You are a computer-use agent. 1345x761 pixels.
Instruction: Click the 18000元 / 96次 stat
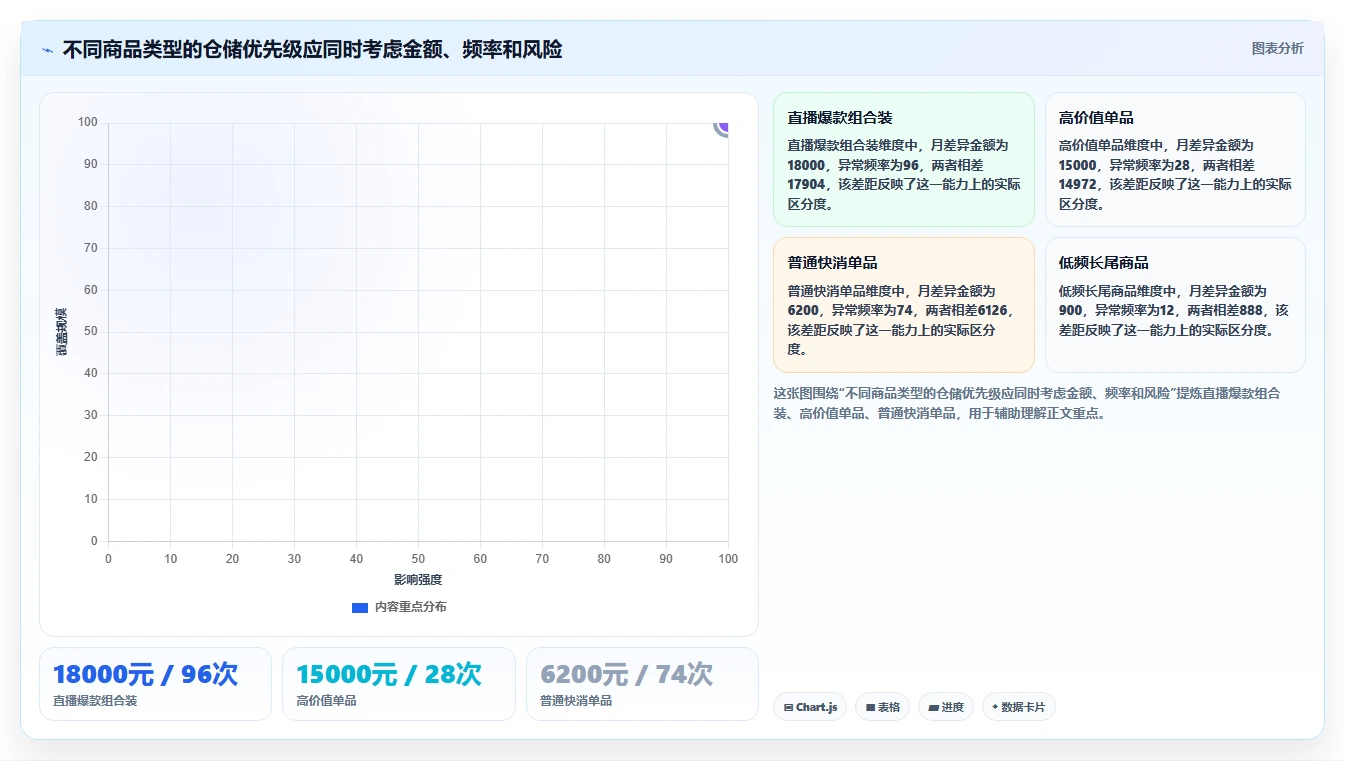145,674
